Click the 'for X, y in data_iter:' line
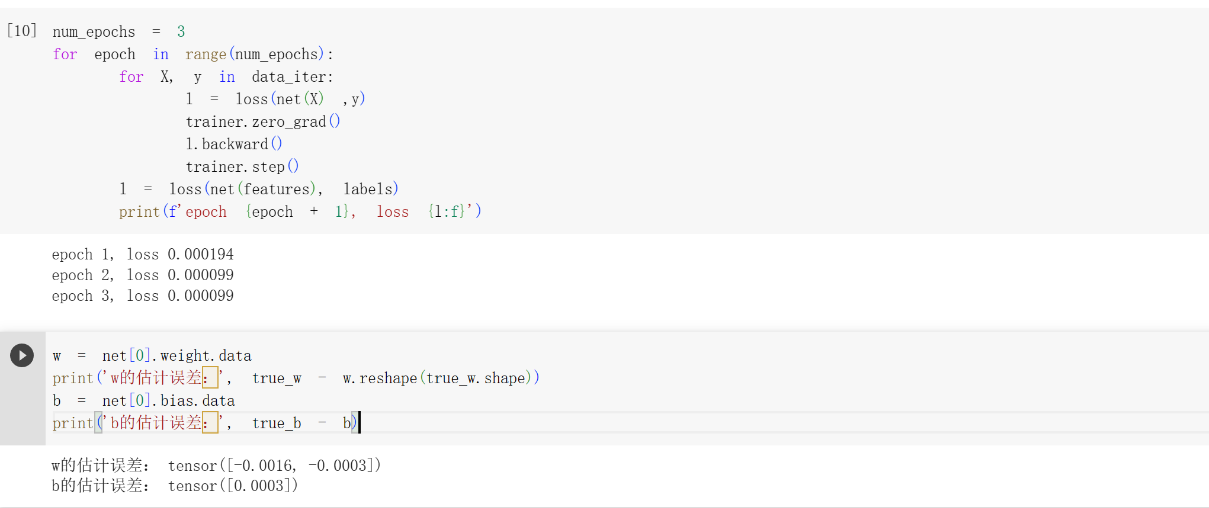This screenshot has height=508, width=1209. (226, 77)
